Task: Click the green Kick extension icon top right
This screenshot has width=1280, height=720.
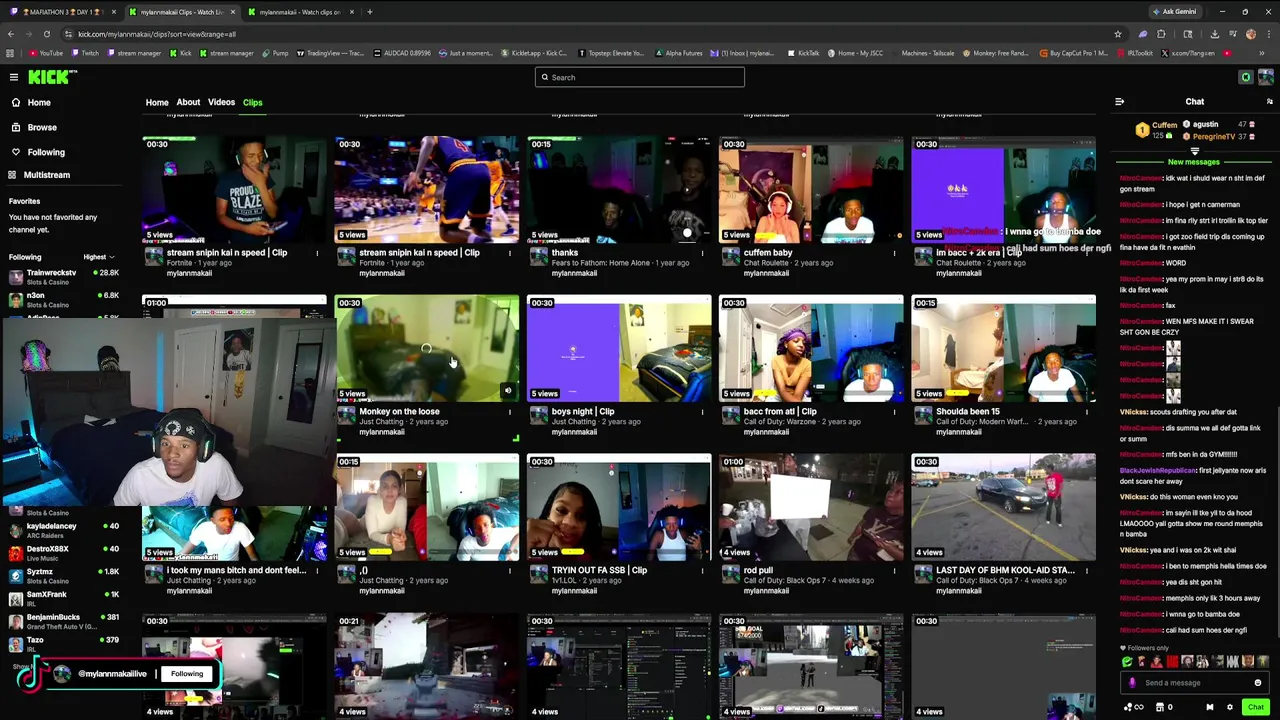Action: [x=1246, y=77]
